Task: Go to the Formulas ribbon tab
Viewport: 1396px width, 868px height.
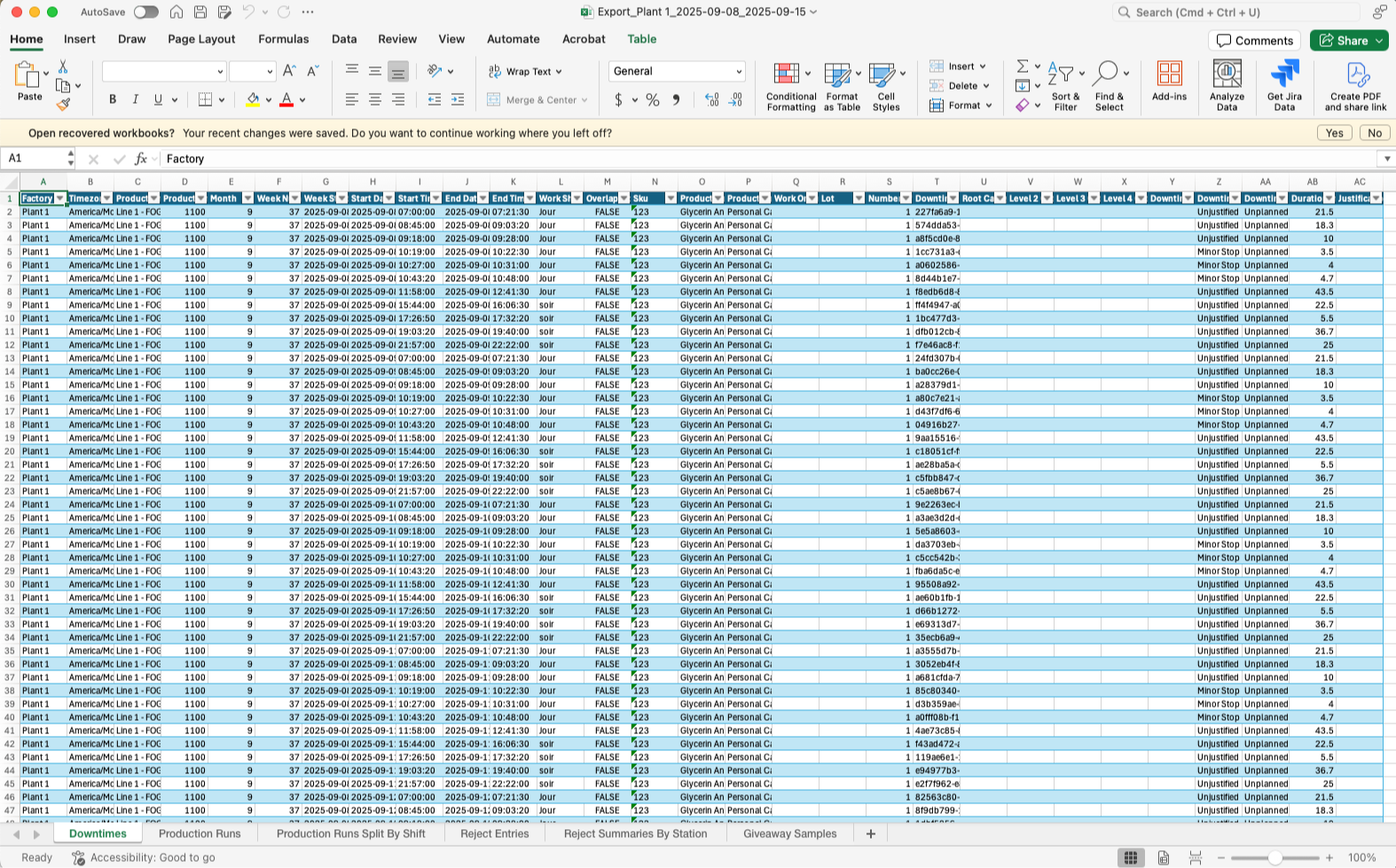Action: 284,39
